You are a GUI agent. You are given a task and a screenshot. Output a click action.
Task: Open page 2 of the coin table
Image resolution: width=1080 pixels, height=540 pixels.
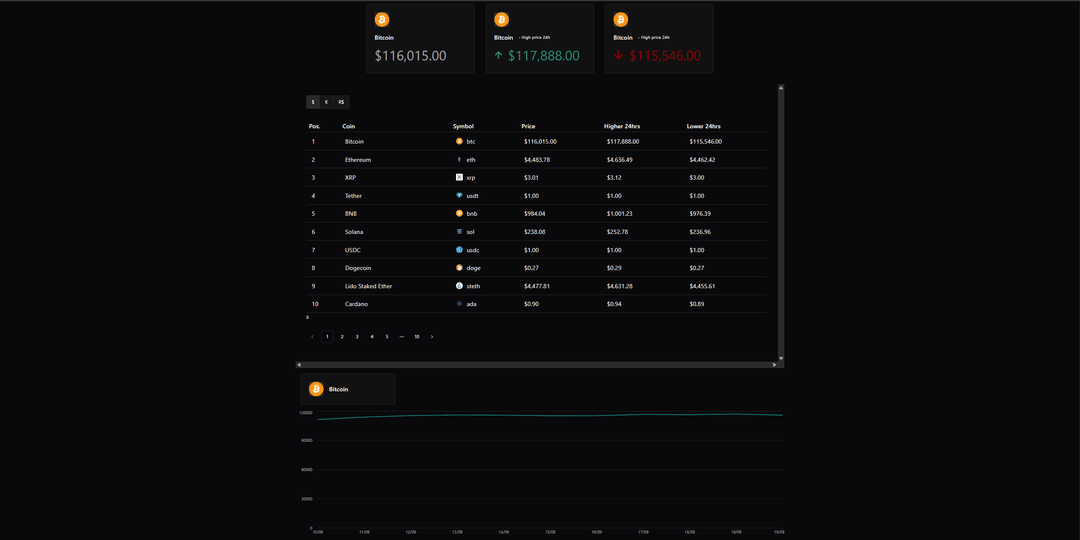(342, 337)
